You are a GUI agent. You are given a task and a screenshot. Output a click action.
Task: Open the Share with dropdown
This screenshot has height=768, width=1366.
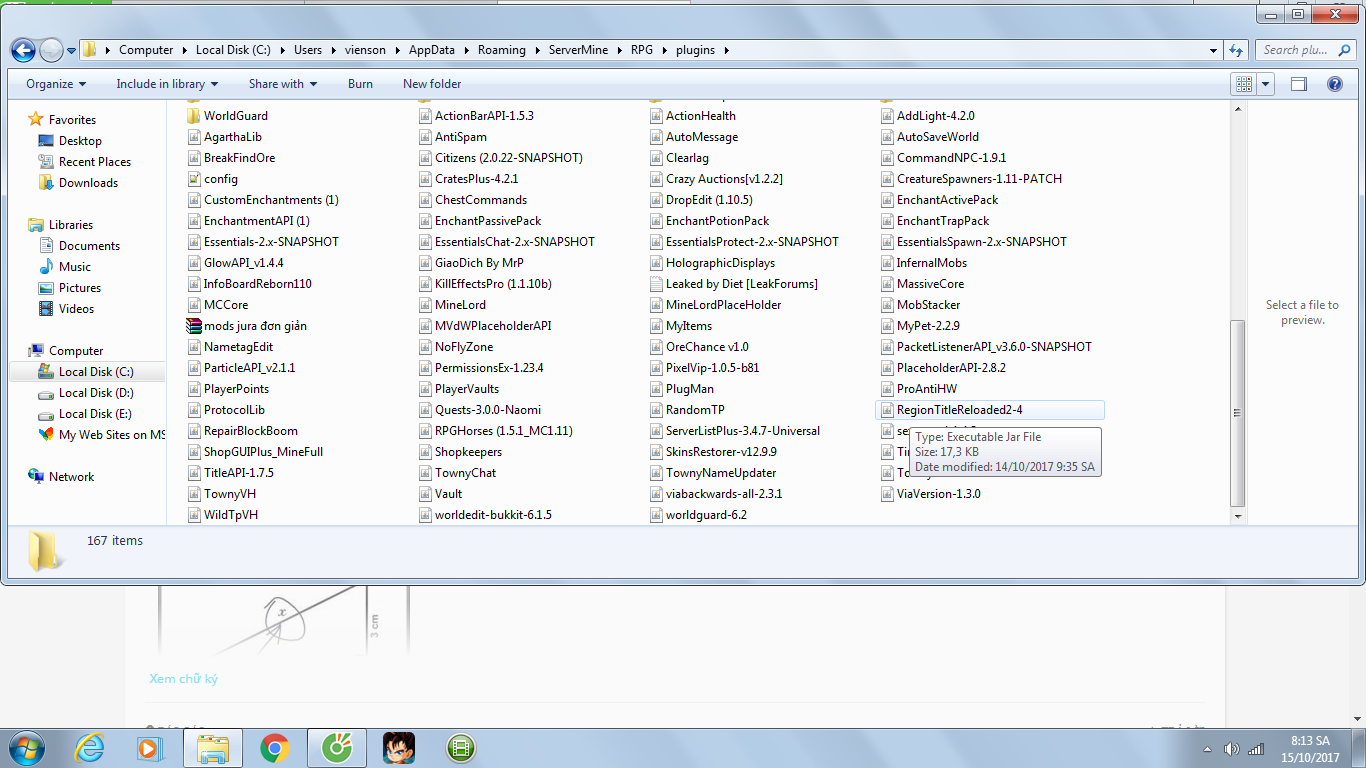283,84
